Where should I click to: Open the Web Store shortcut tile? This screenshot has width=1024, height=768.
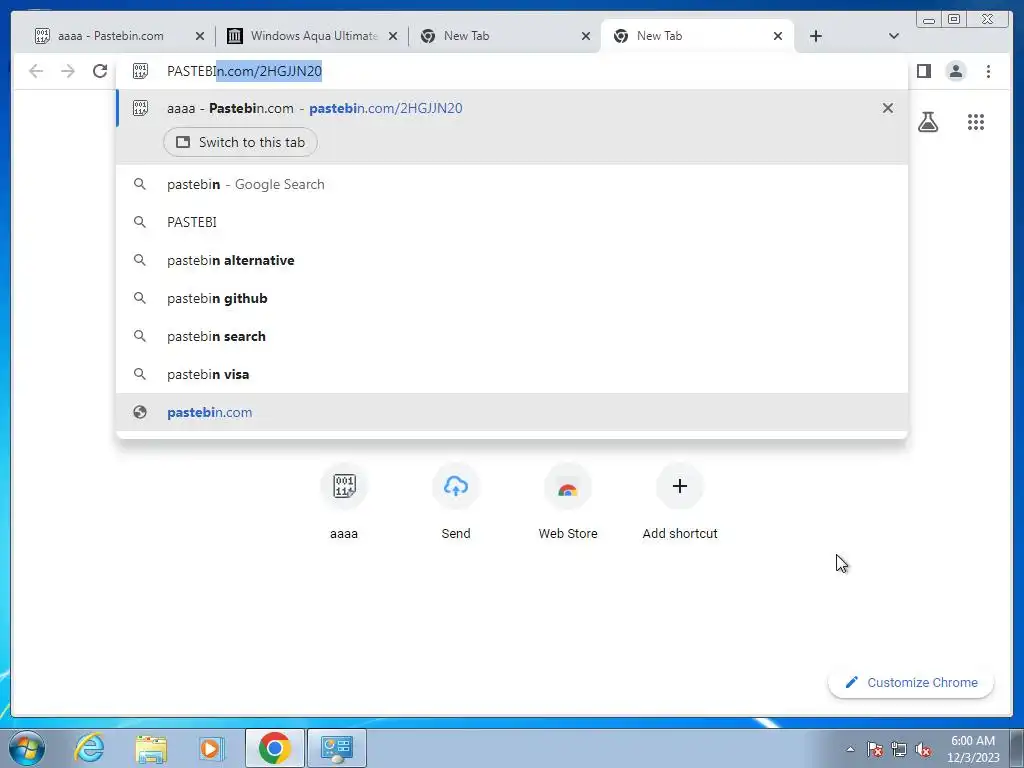tap(568, 502)
